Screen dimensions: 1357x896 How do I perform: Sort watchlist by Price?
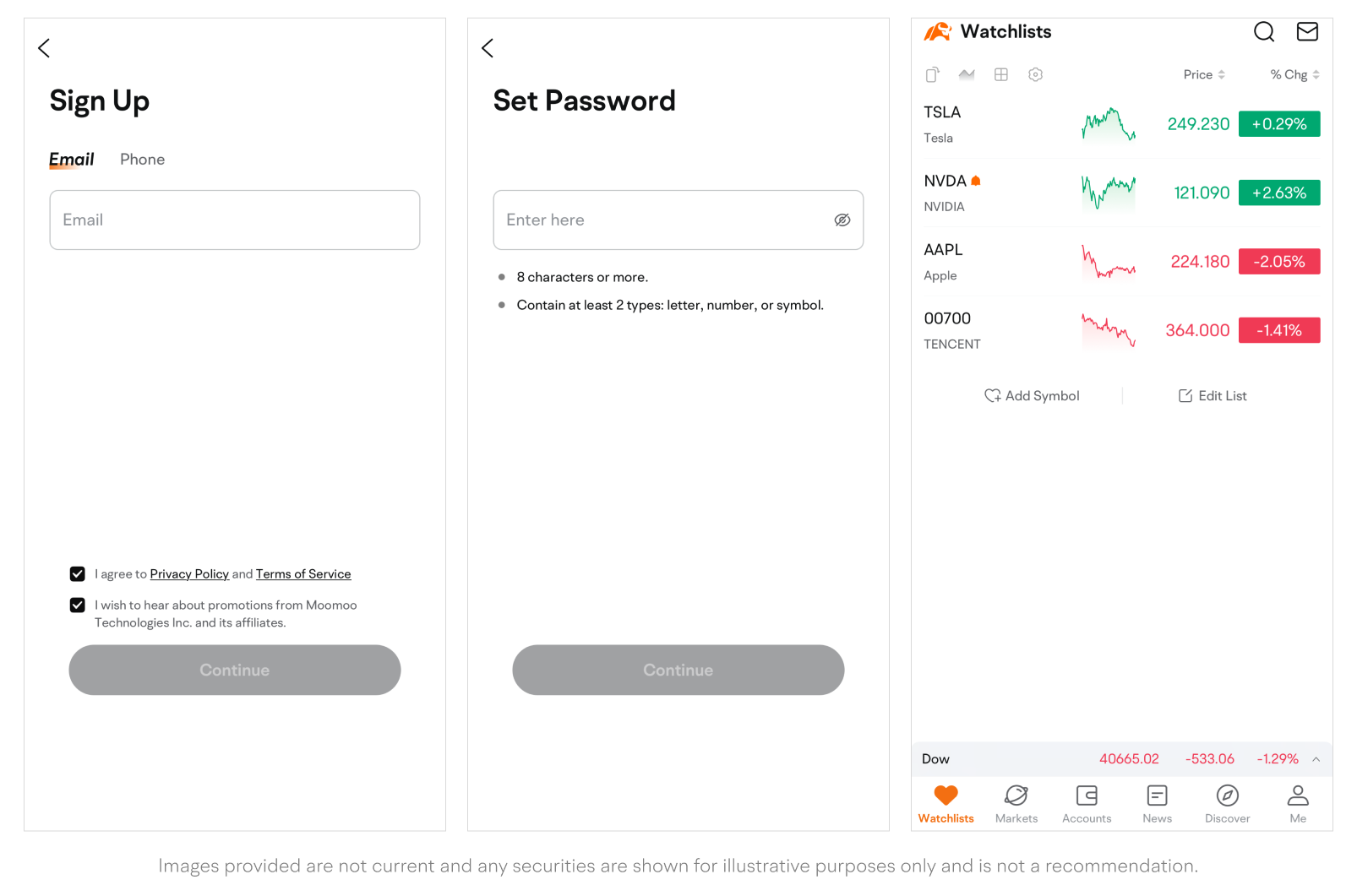pos(1204,75)
